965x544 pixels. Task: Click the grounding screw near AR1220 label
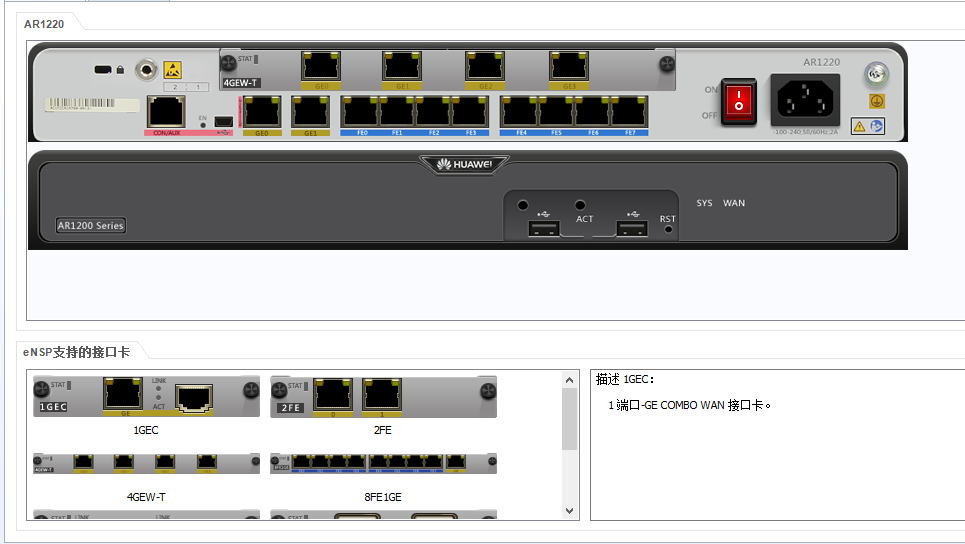pos(876,74)
